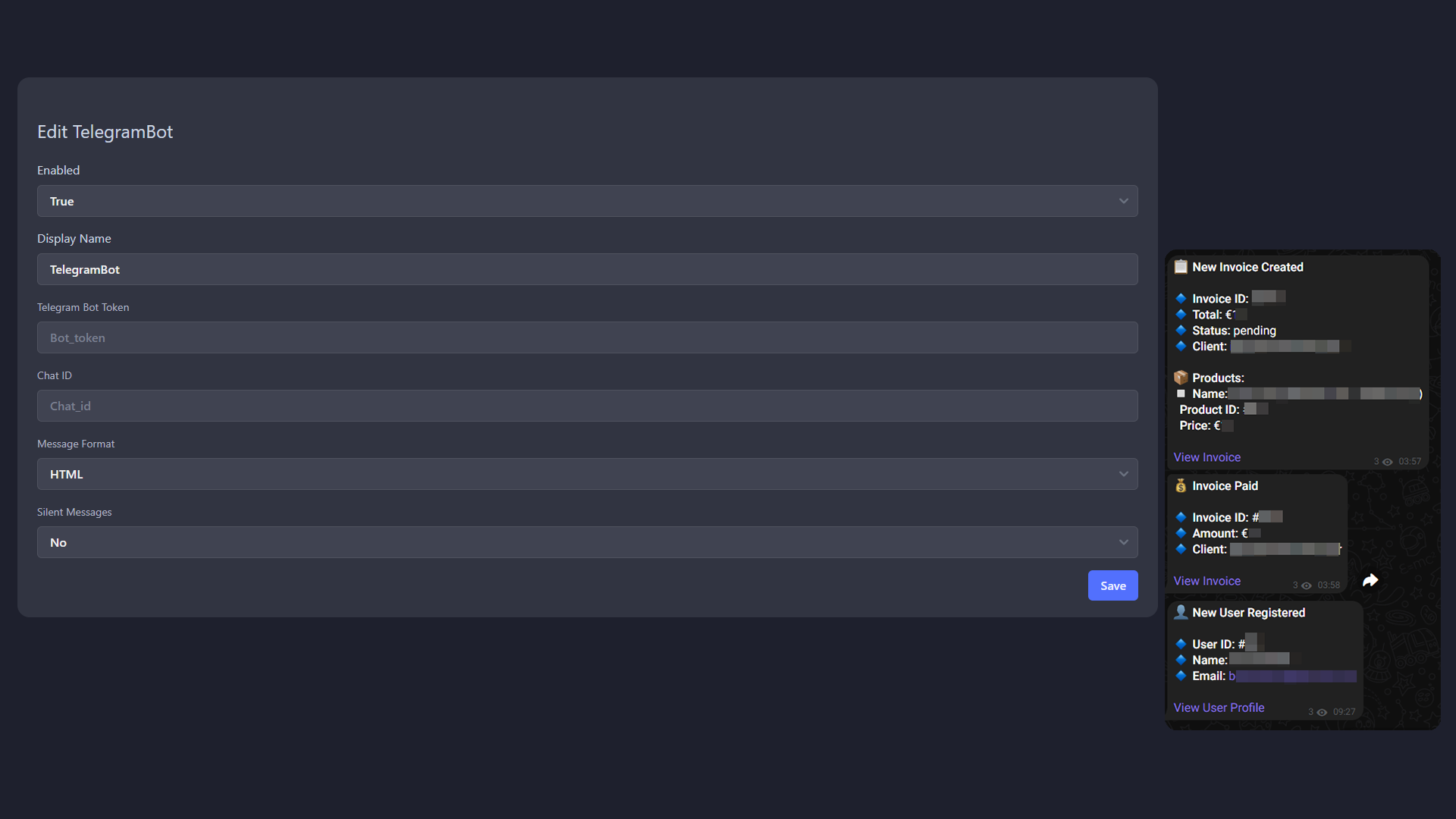Open the View Invoice link under New Invoice Created
1456x819 pixels.
(x=1207, y=457)
